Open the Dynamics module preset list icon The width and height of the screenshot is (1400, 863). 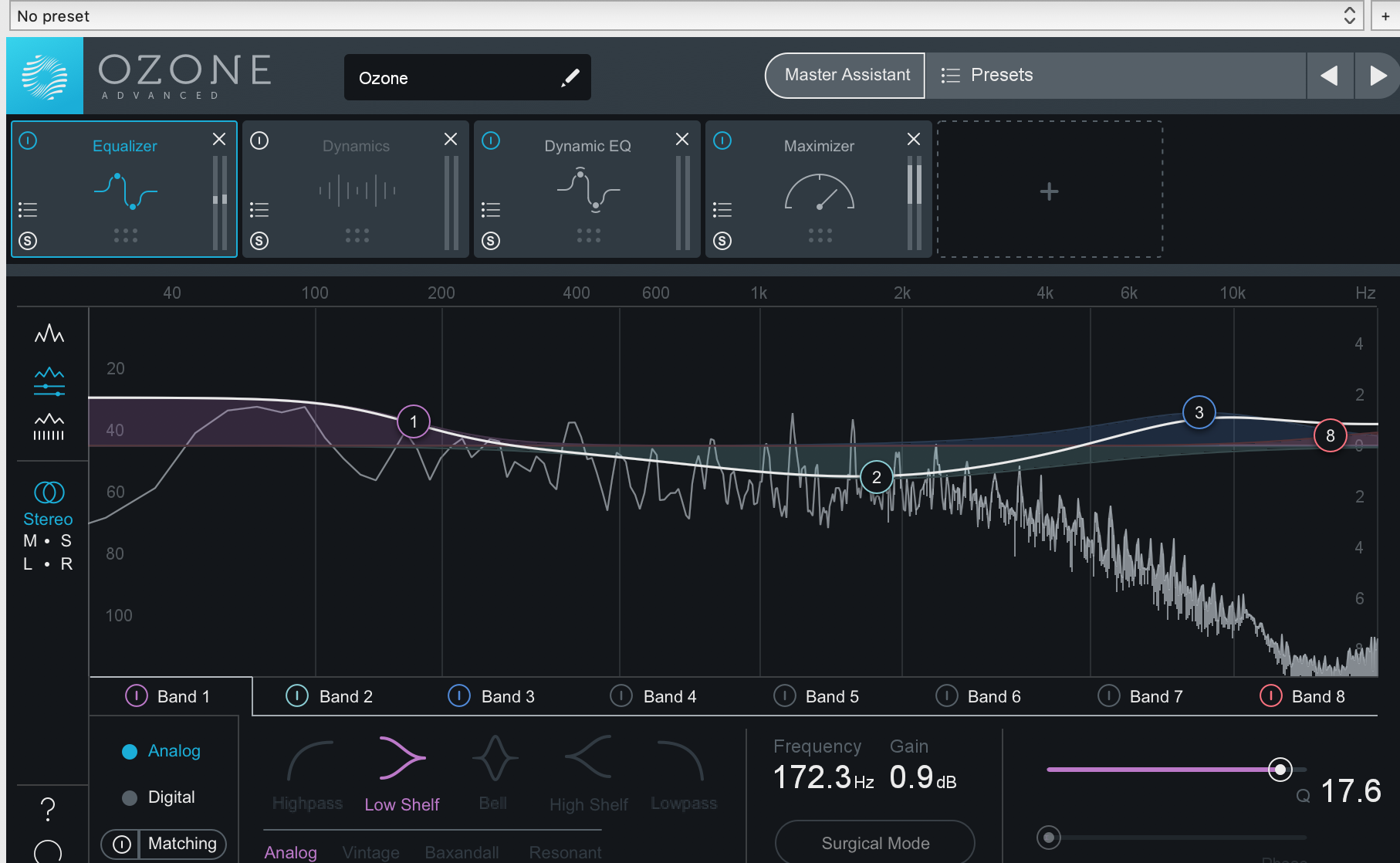[259, 210]
